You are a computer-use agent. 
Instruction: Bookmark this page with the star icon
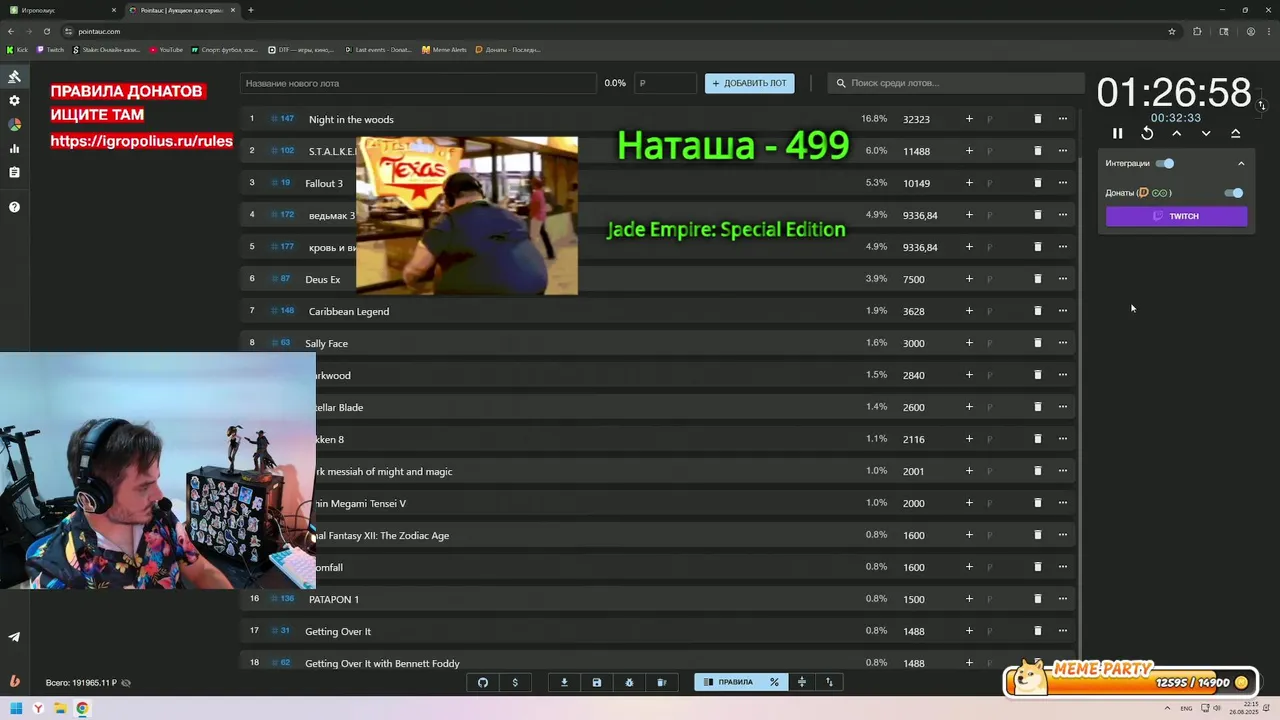1172,31
